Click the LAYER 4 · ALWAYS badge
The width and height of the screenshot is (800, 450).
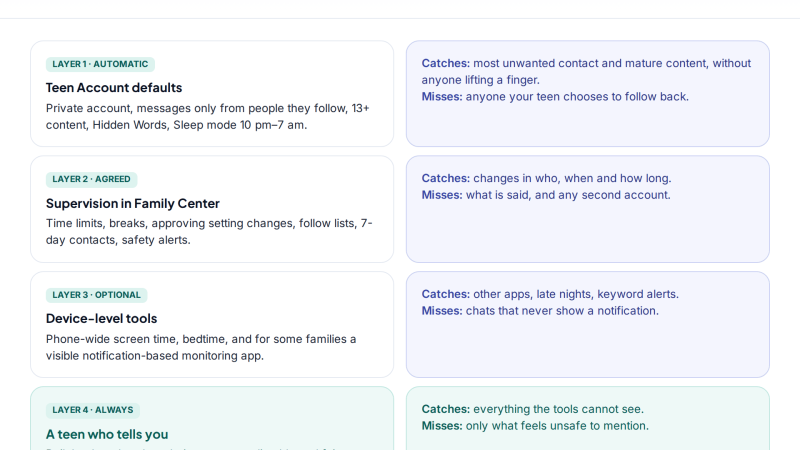click(x=93, y=410)
